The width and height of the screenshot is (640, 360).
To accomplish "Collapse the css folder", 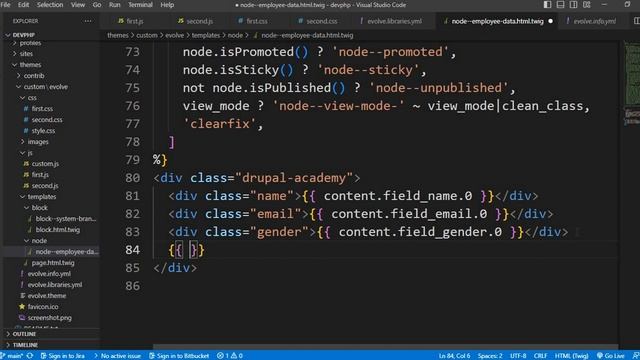I will click(x=32, y=98).
